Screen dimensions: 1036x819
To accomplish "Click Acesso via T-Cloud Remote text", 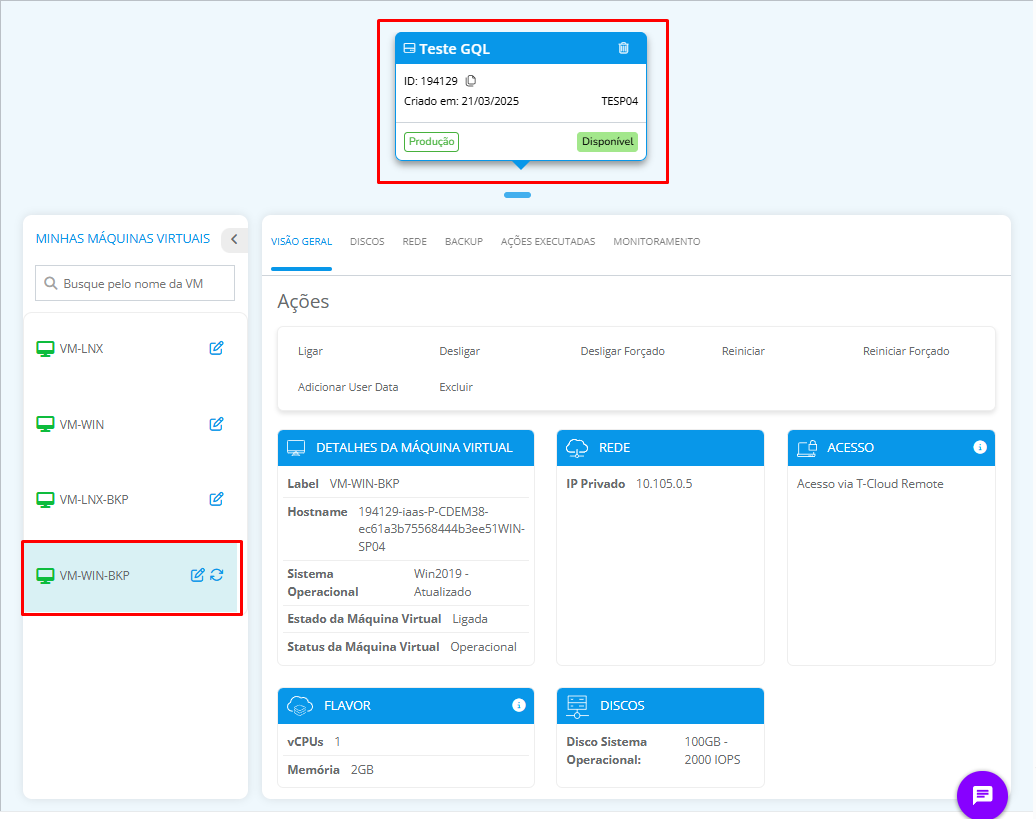I will [870, 484].
